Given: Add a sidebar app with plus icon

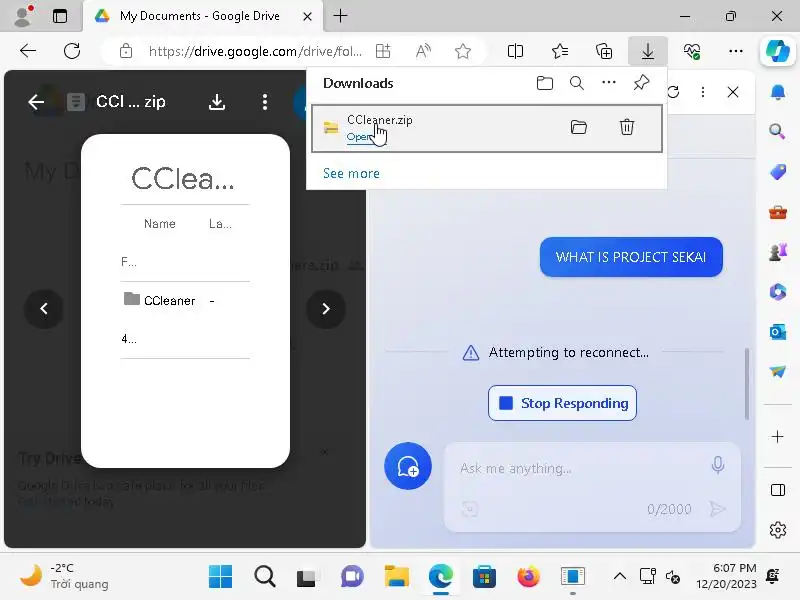Looking at the screenshot, I should pos(778,437).
